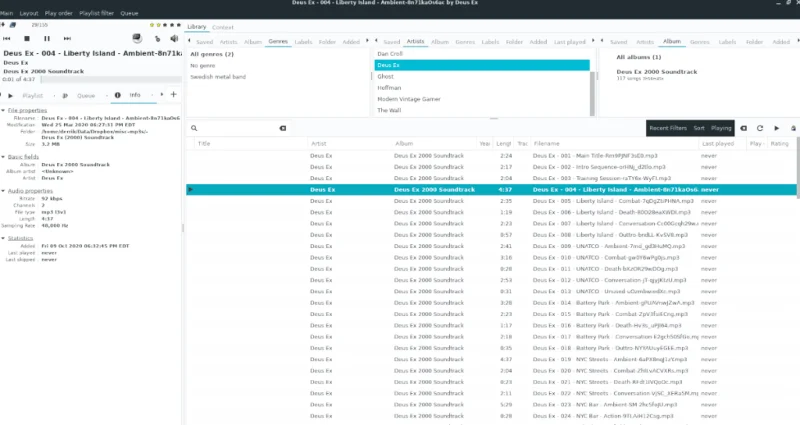This screenshot has width=800, height=425.
Task: Collapse the File properties section
Action: pos(3,110)
